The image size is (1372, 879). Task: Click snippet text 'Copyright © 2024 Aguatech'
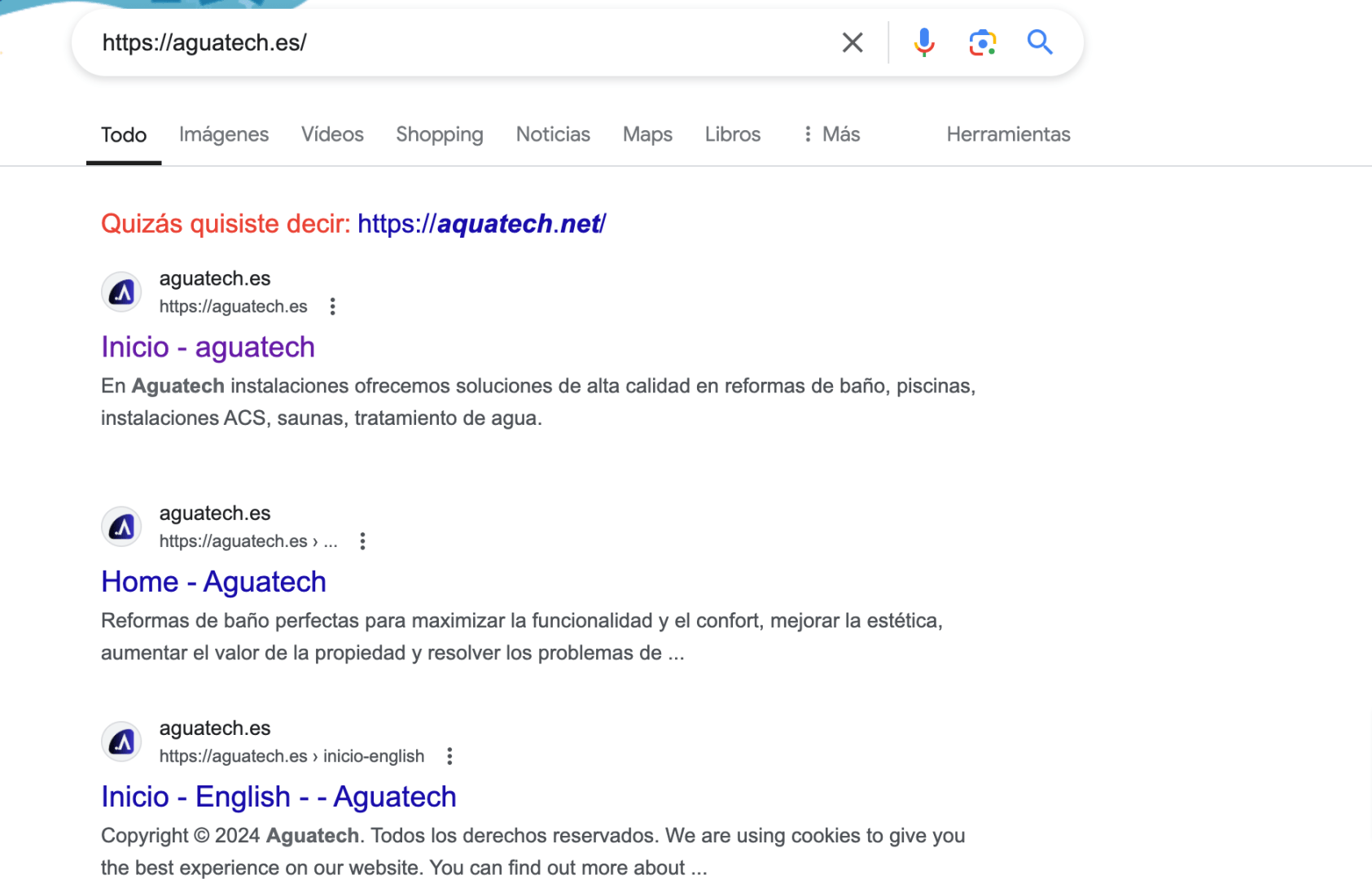point(230,836)
